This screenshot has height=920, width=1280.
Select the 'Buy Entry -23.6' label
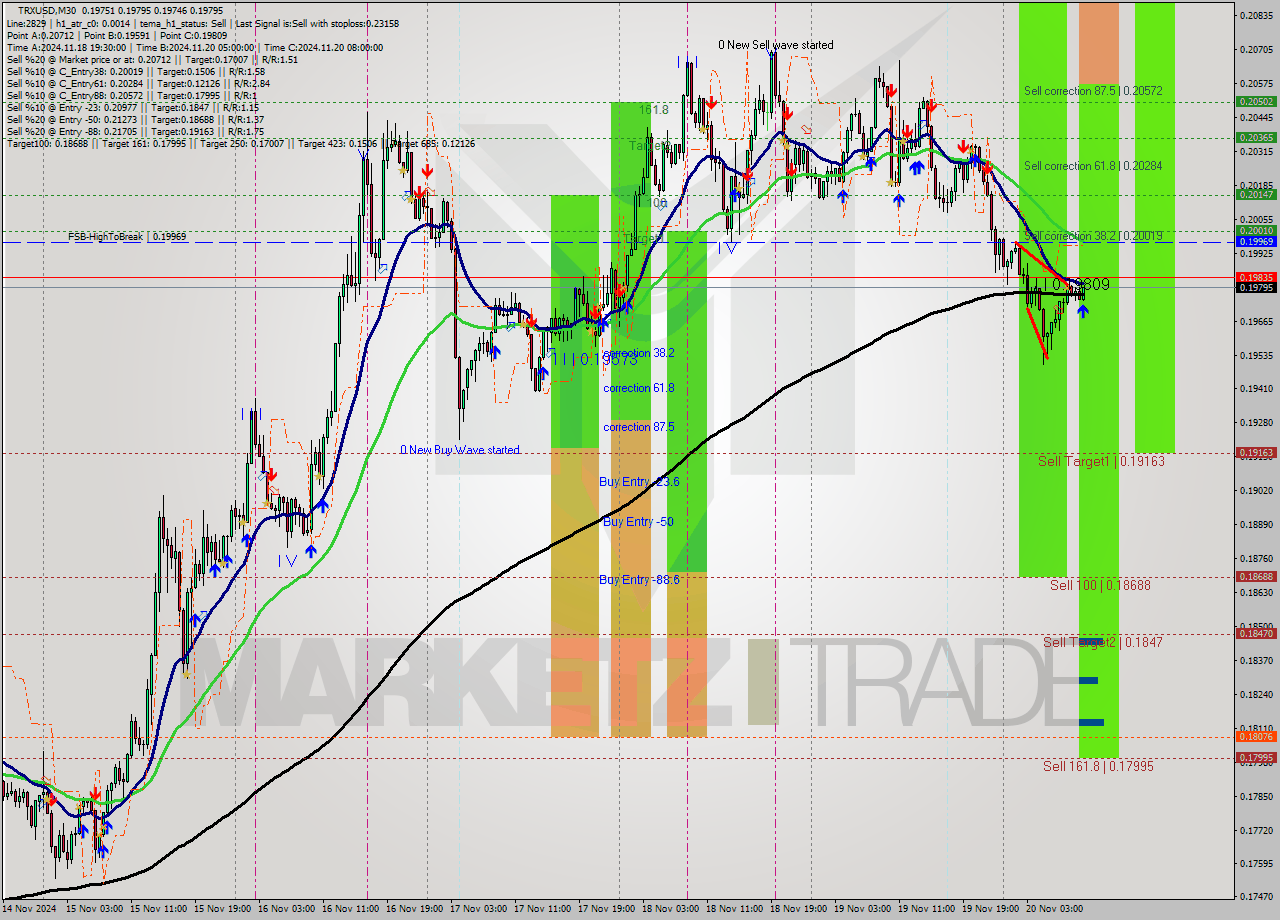point(639,482)
